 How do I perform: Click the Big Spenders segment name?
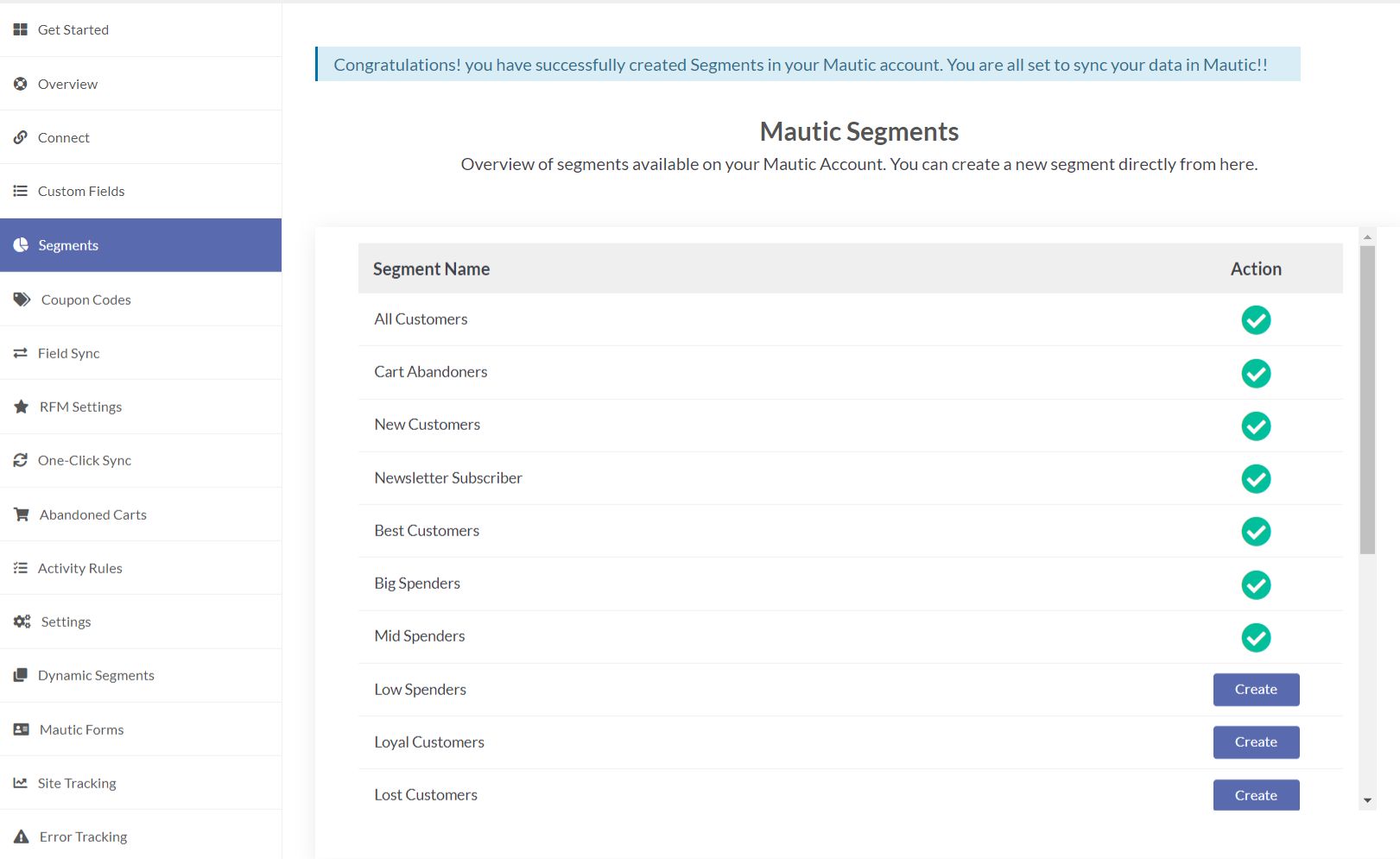[x=417, y=584]
